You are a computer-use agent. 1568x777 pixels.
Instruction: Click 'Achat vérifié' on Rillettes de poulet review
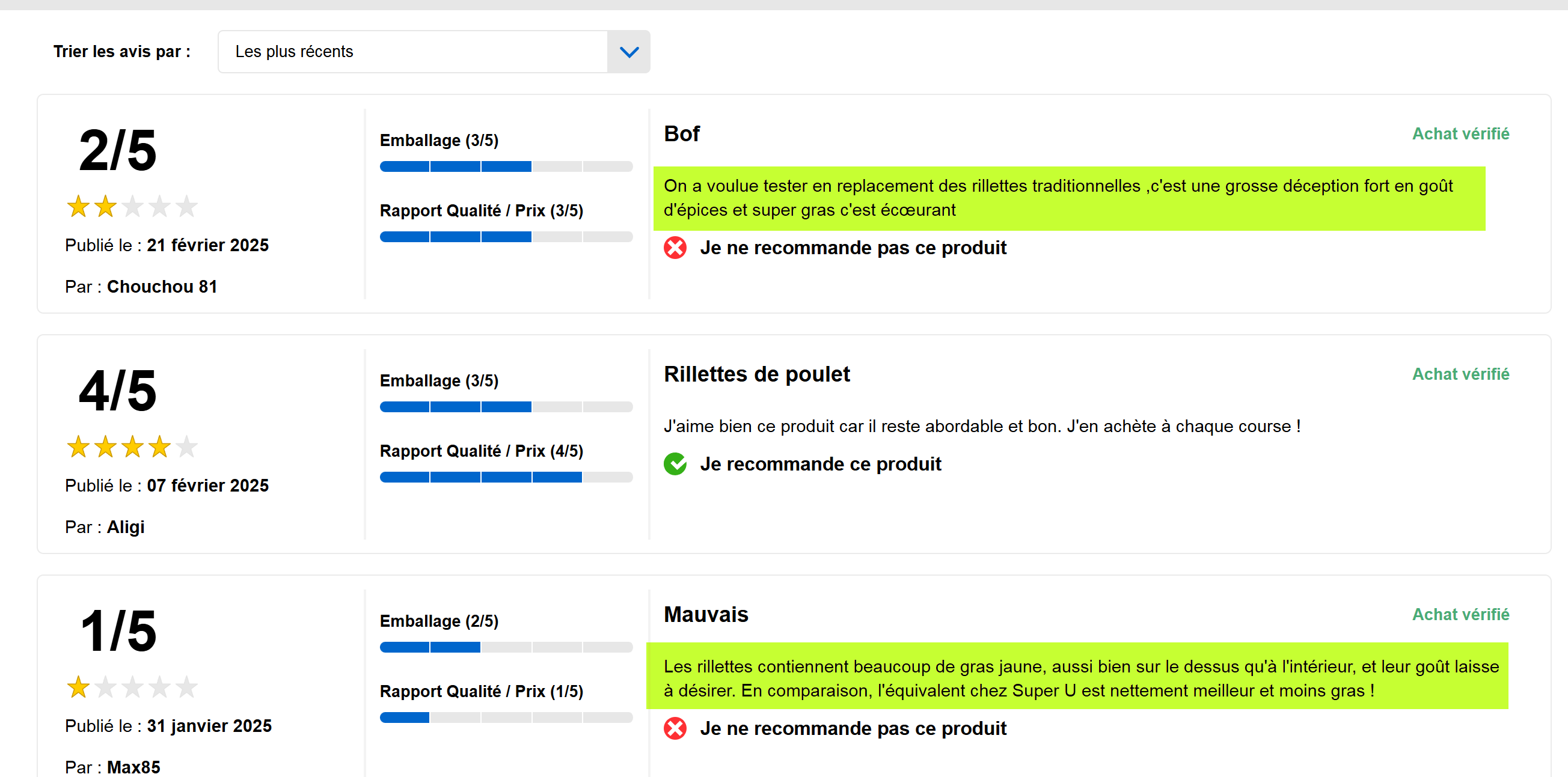point(1460,374)
